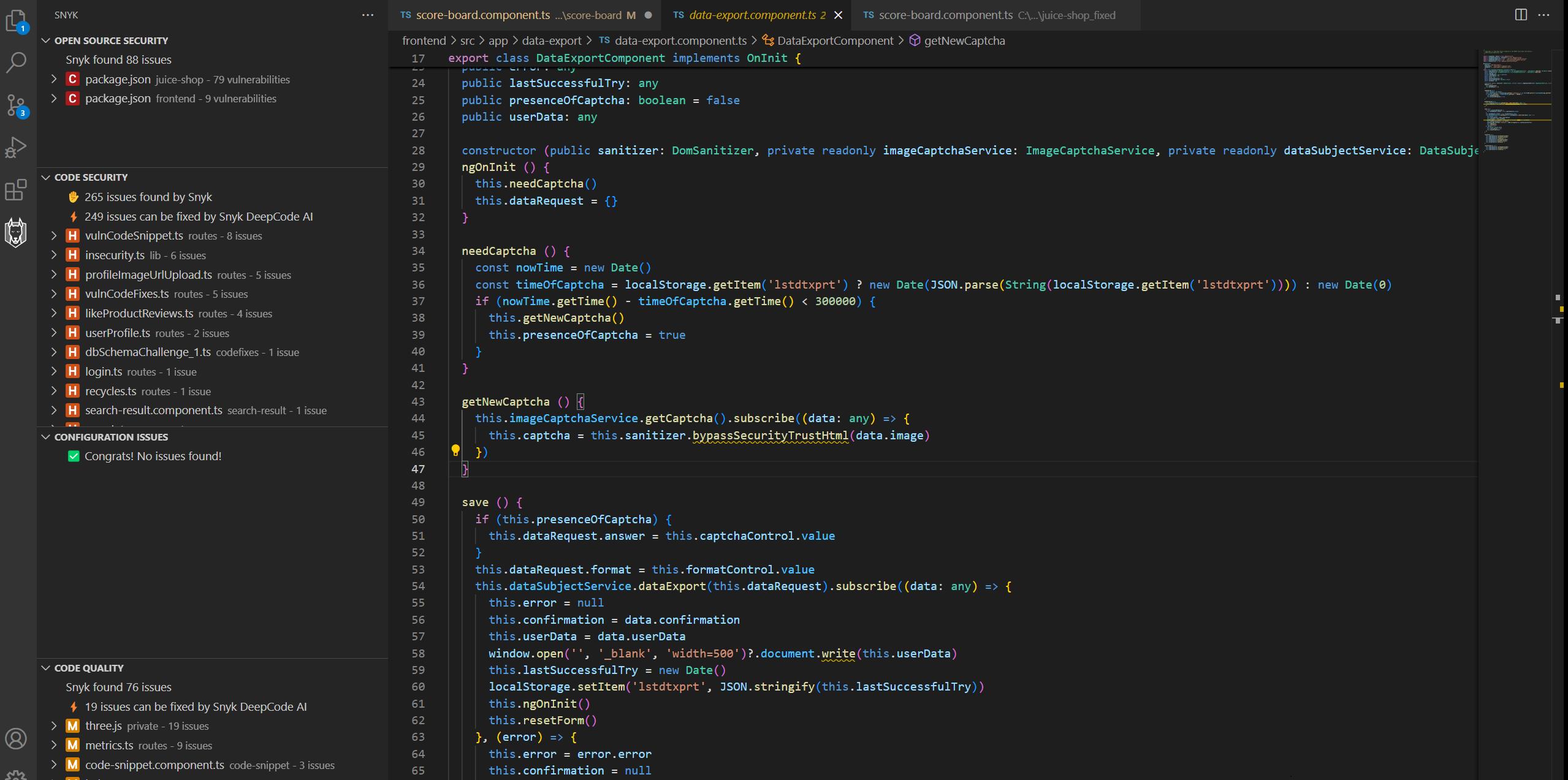The width and height of the screenshot is (1568, 780).
Task: Click the bypassSecurityTrustHtml underlined call
Action: (770, 435)
